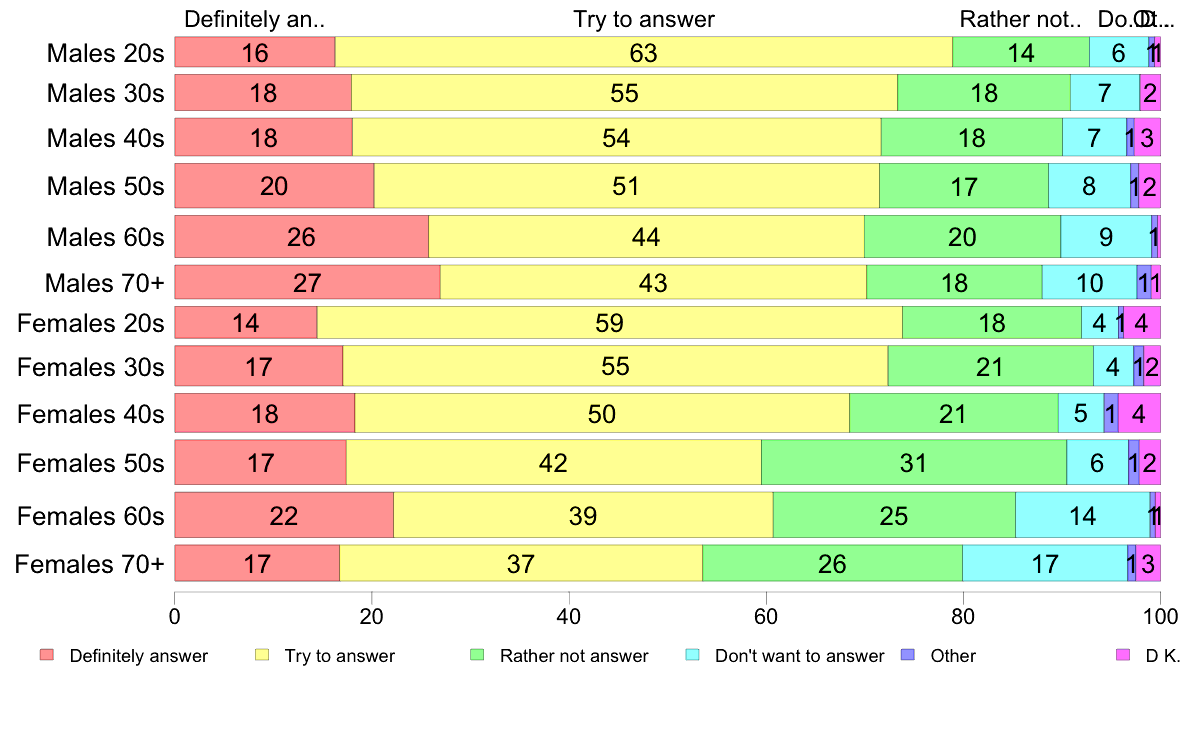Click the yellow Try to answer legend swatch

[x=262, y=655]
